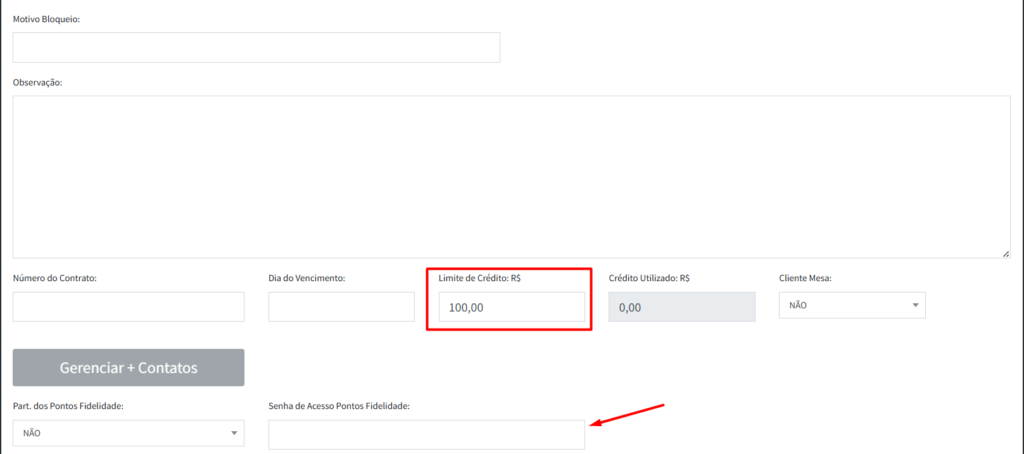
Task: Click the "Observação:" label text
Action: click(38, 82)
